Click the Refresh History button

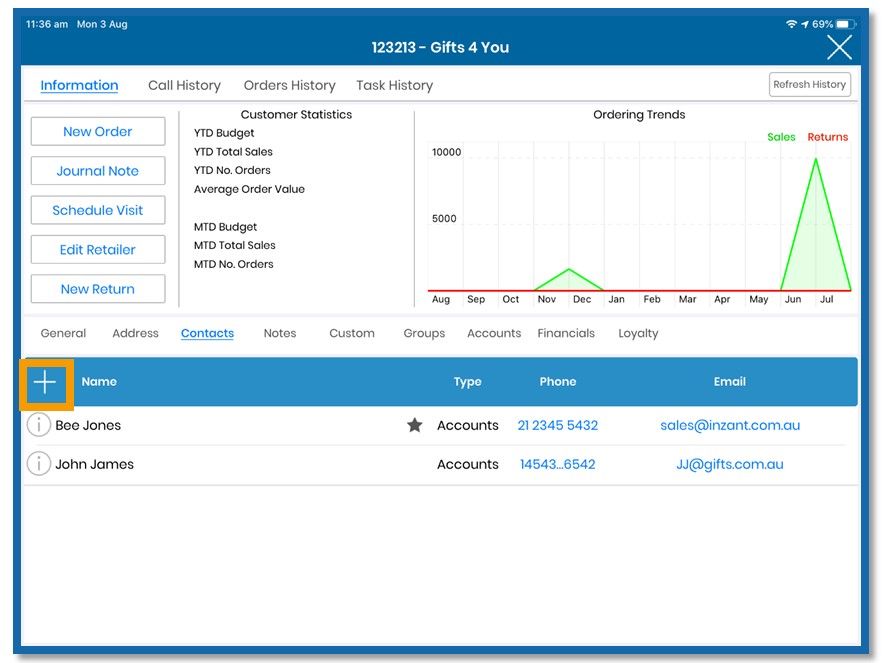click(x=810, y=84)
